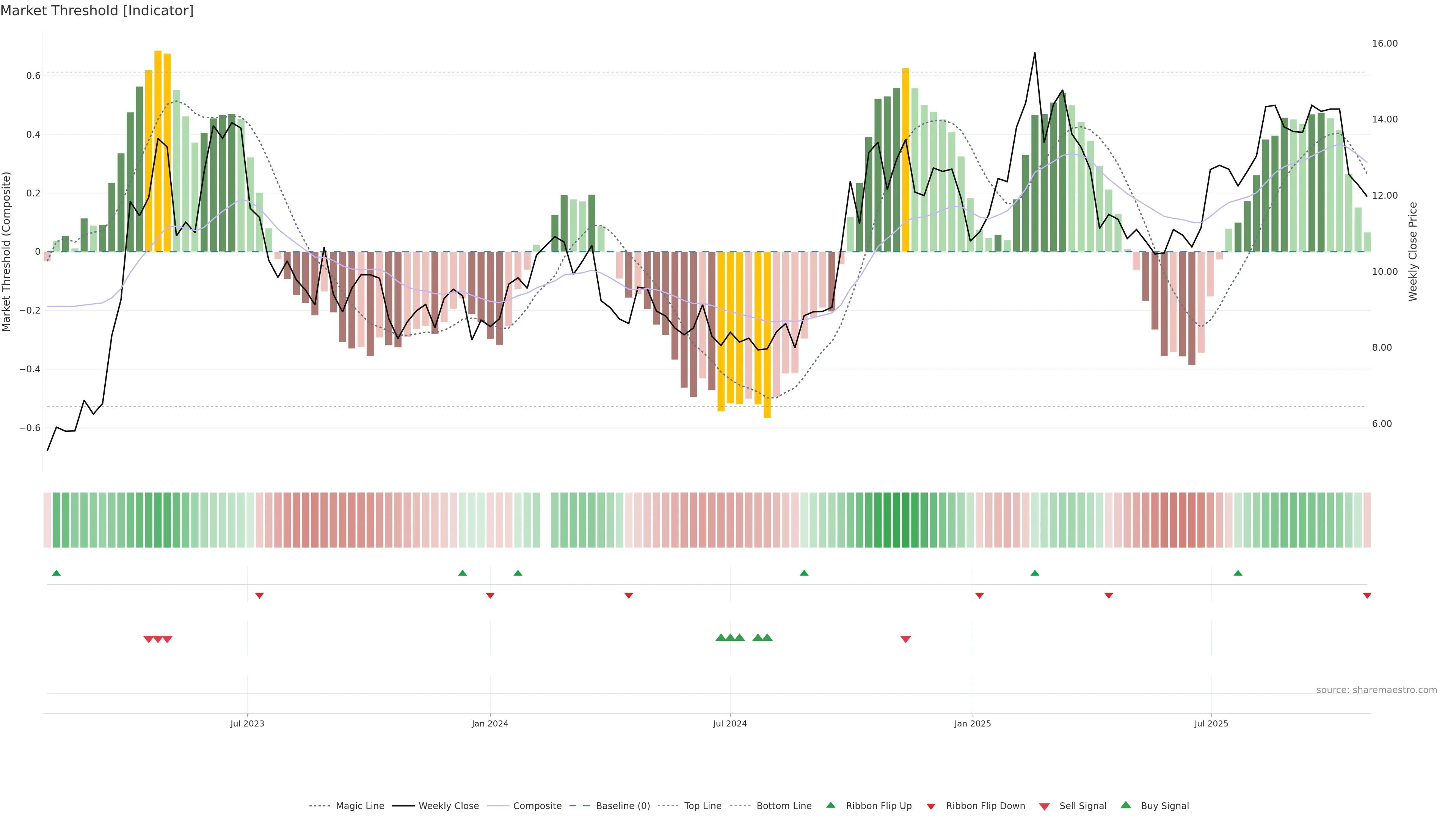The width and height of the screenshot is (1456, 819).
Task: Hide the Composite line via legend
Action: click(537, 806)
